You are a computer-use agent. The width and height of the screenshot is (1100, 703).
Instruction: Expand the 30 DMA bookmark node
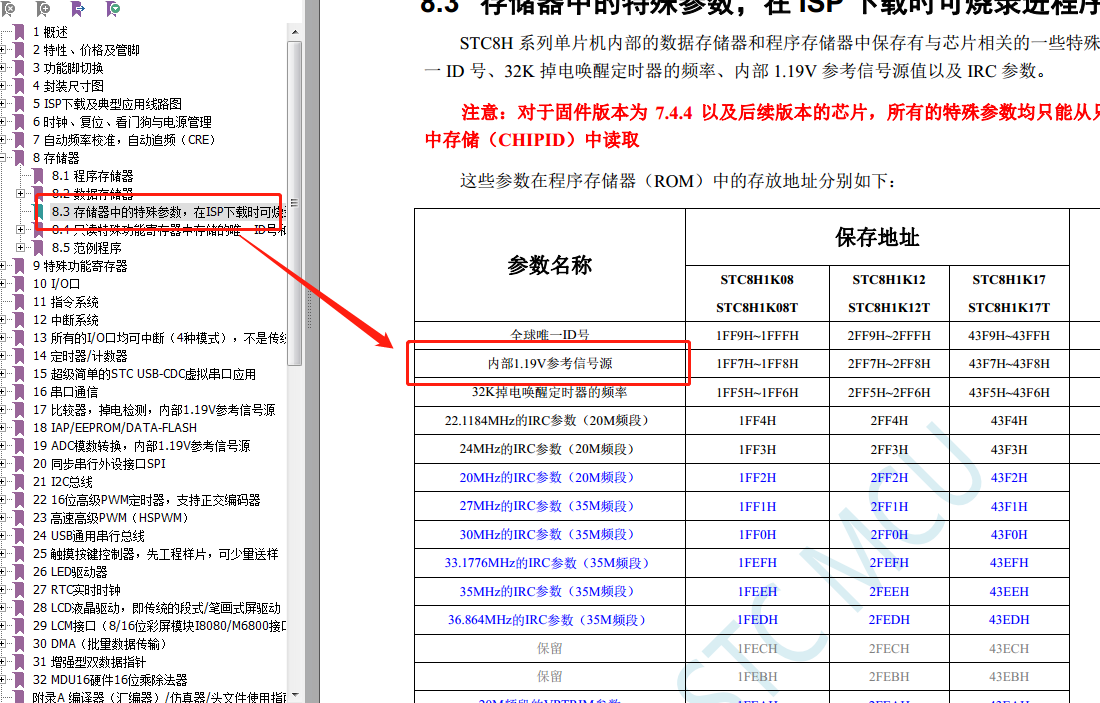pyautogui.click(x=3, y=644)
